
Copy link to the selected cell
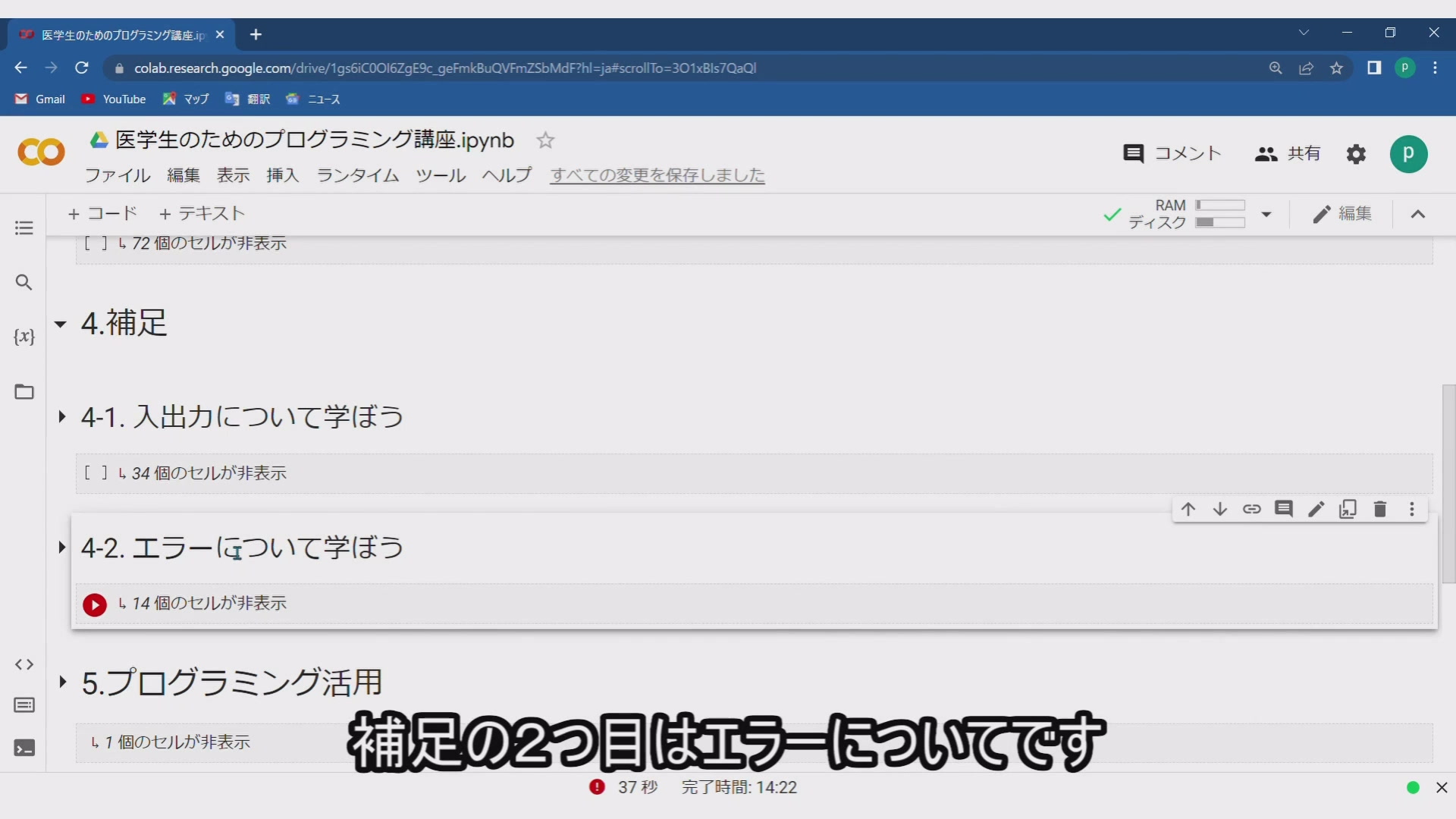tap(1252, 510)
